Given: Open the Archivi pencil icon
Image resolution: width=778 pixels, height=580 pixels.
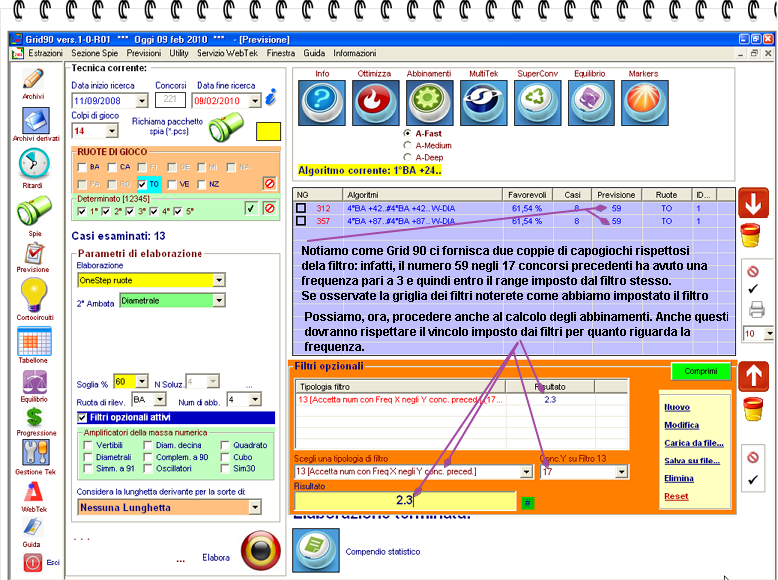Looking at the screenshot, I should (33, 79).
